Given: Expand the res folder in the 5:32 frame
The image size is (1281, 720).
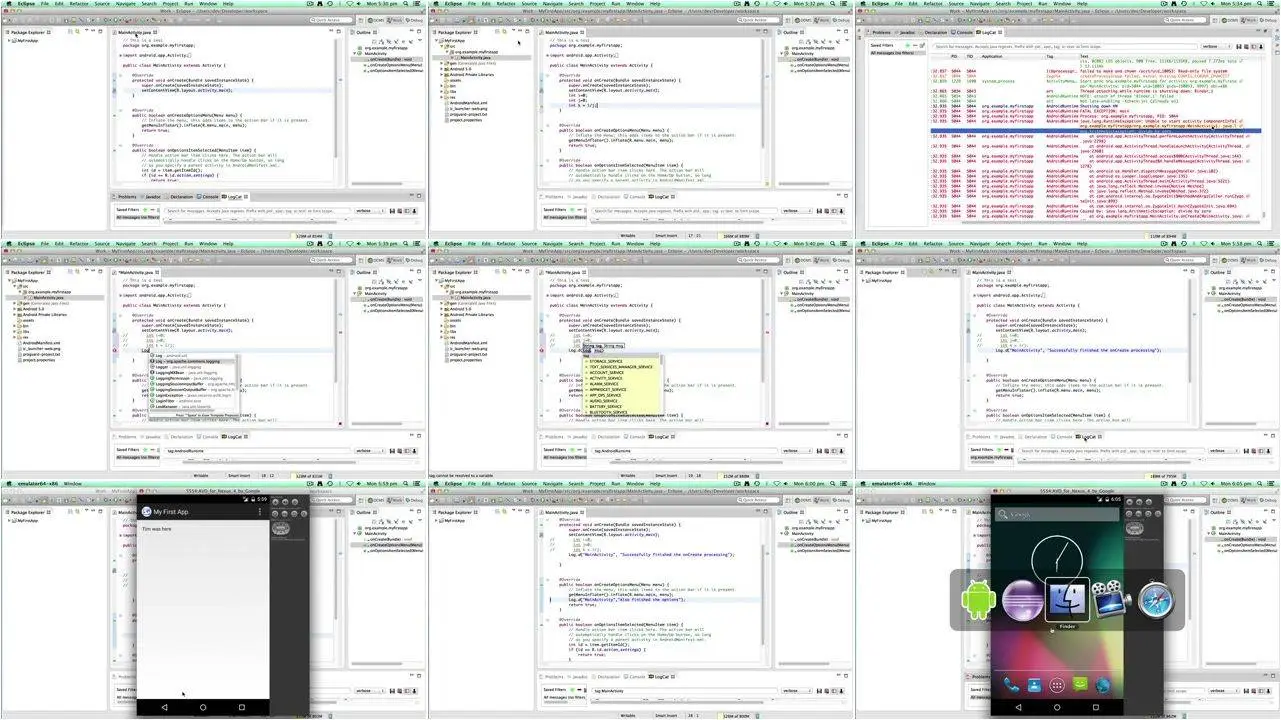Looking at the screenshot, I should click(442, 97).
